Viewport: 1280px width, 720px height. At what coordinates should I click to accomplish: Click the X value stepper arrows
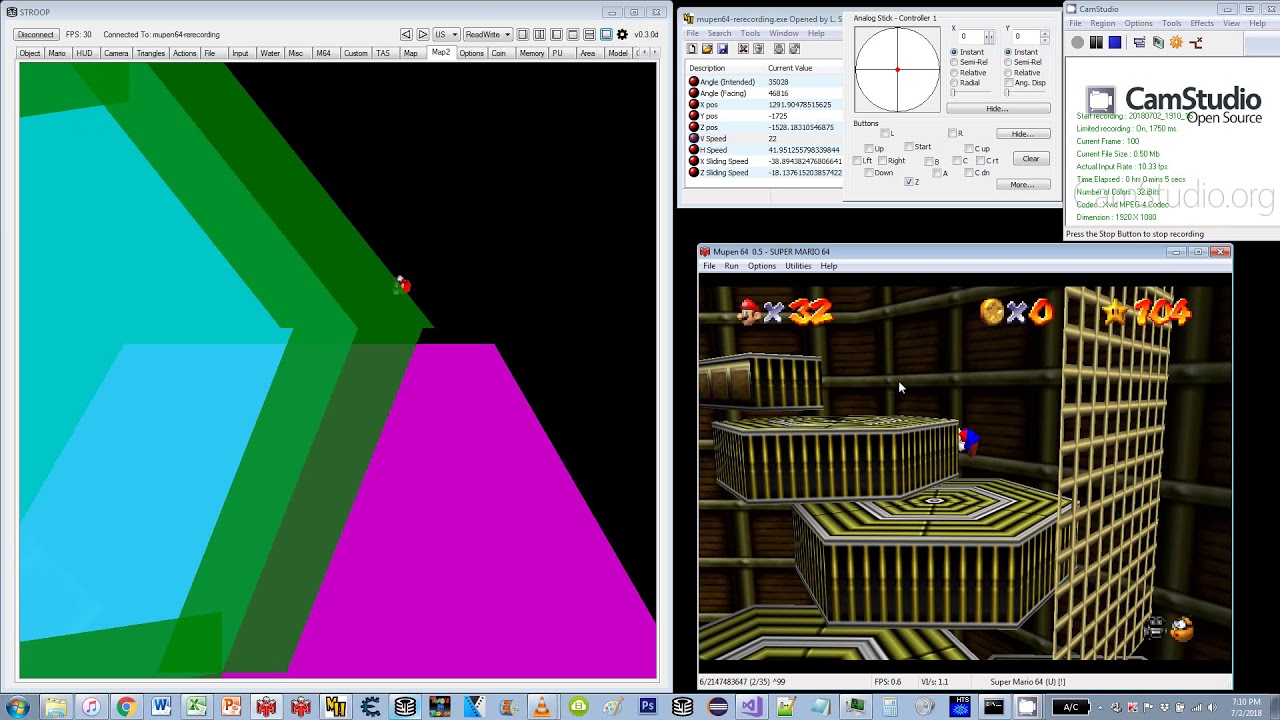(989, 37)
